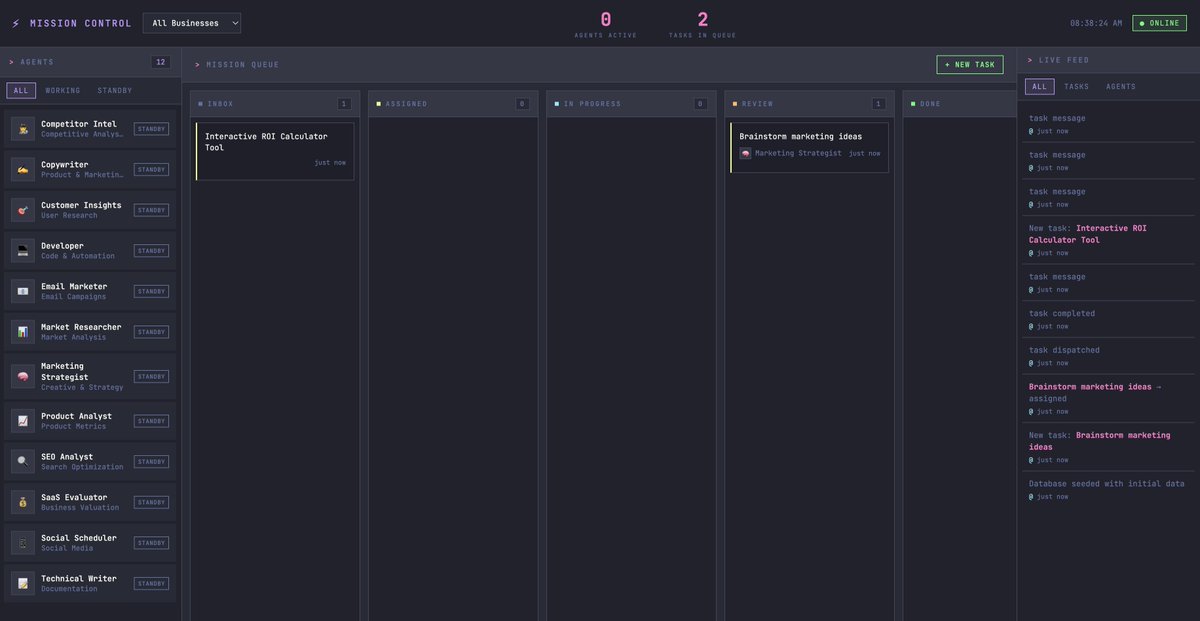Viewport: 1200px width, 621px height.
Task: Click 'Database seeded with initial data' entry
Action: (x=1108, y=490)
